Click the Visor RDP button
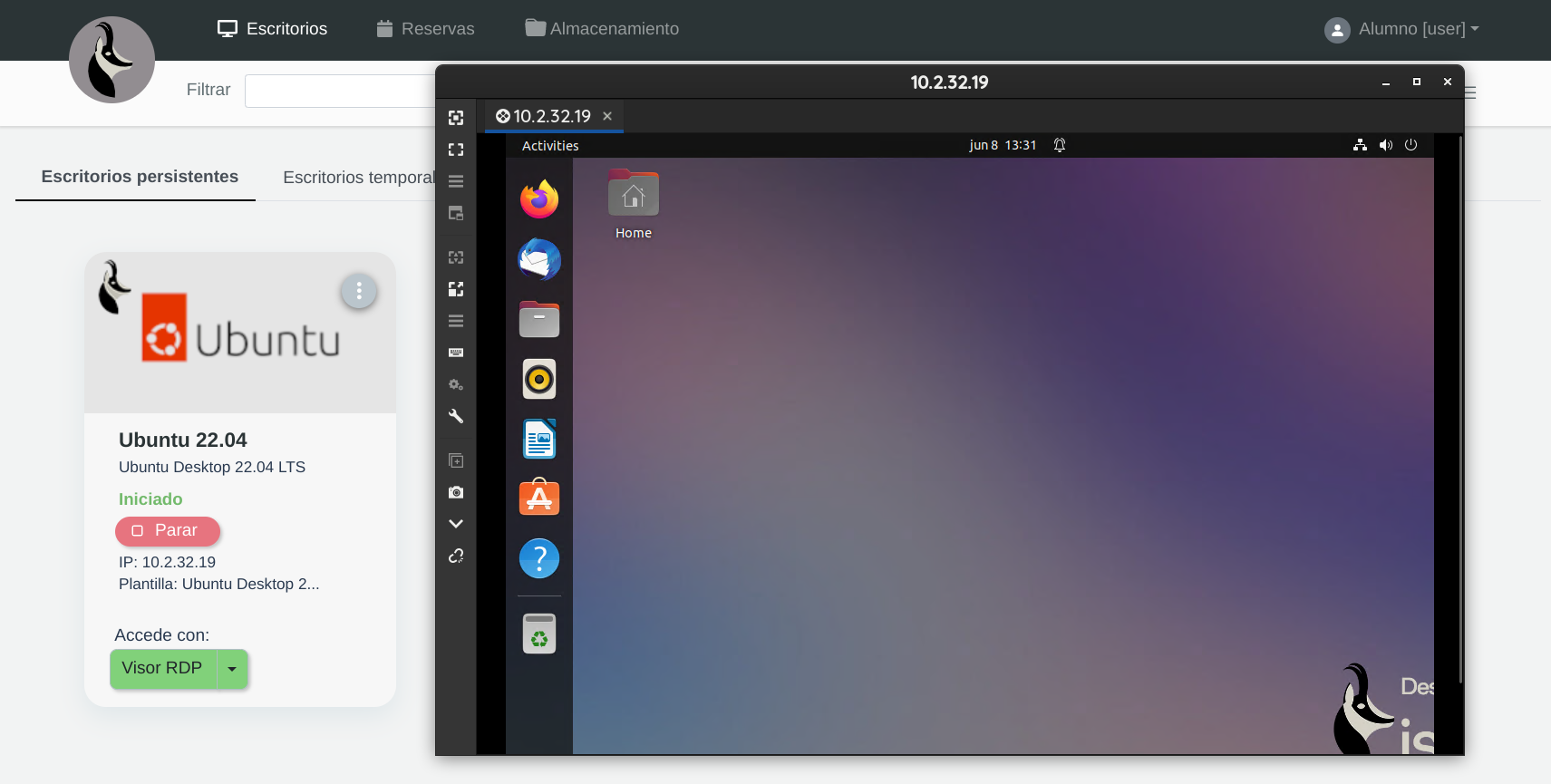 click(162, 669)
